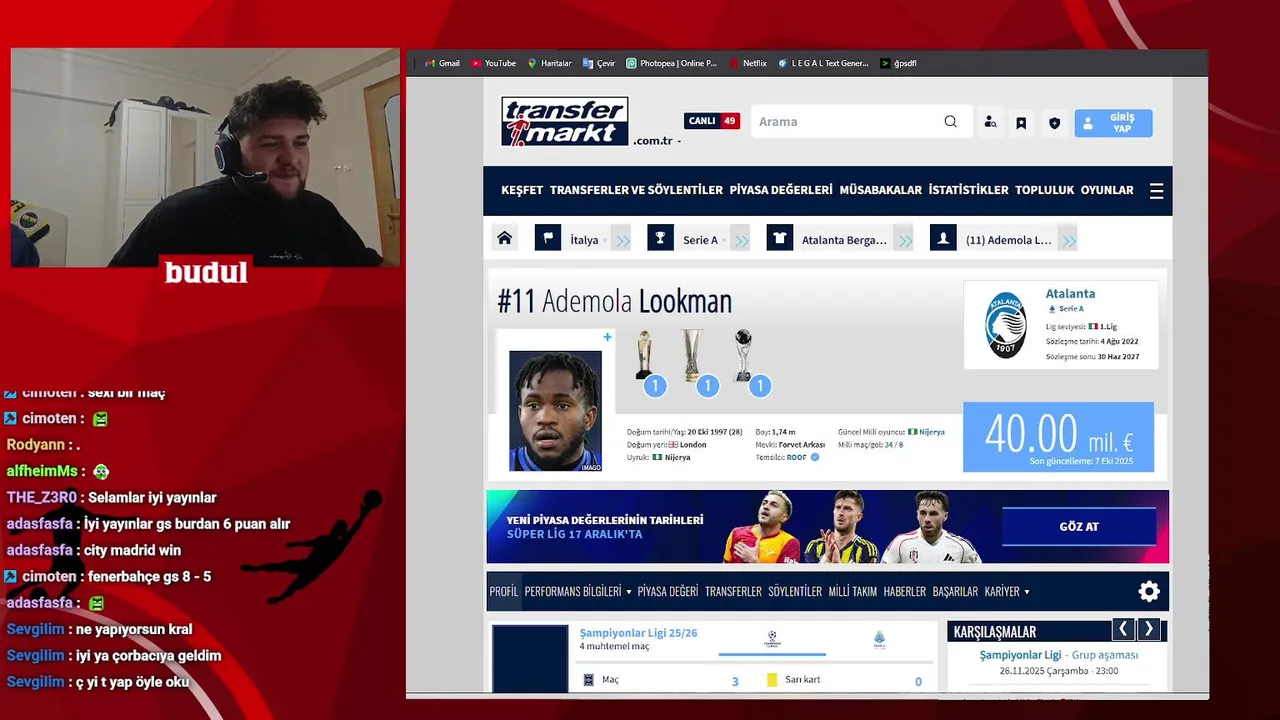1280x720 pixels.
Task: Go to home via breadcrumb house icon
Action: coord(504,238)
